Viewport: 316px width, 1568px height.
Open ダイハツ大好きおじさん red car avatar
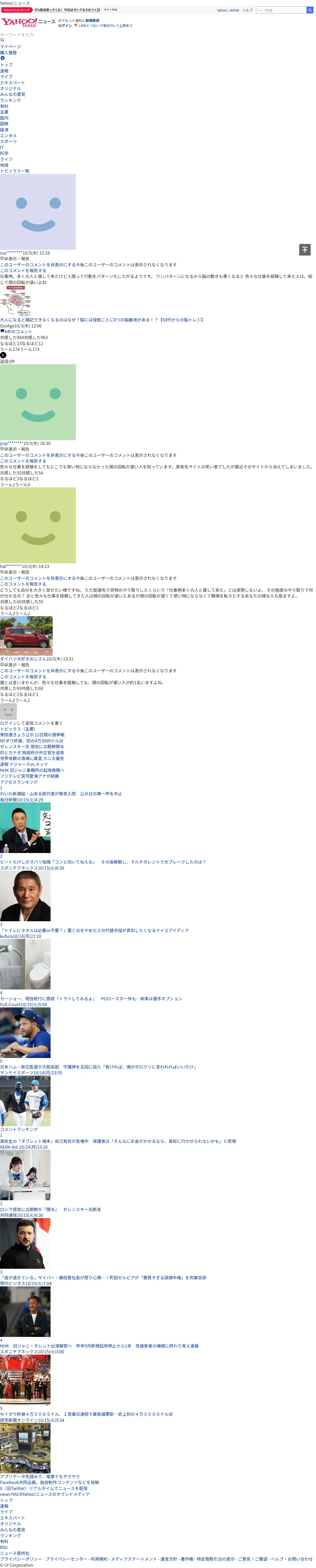26,636
